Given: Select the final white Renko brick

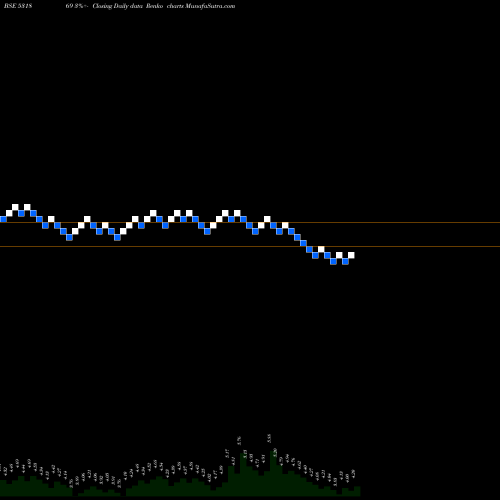Looking at the screenshot, I should coord(351,255).
